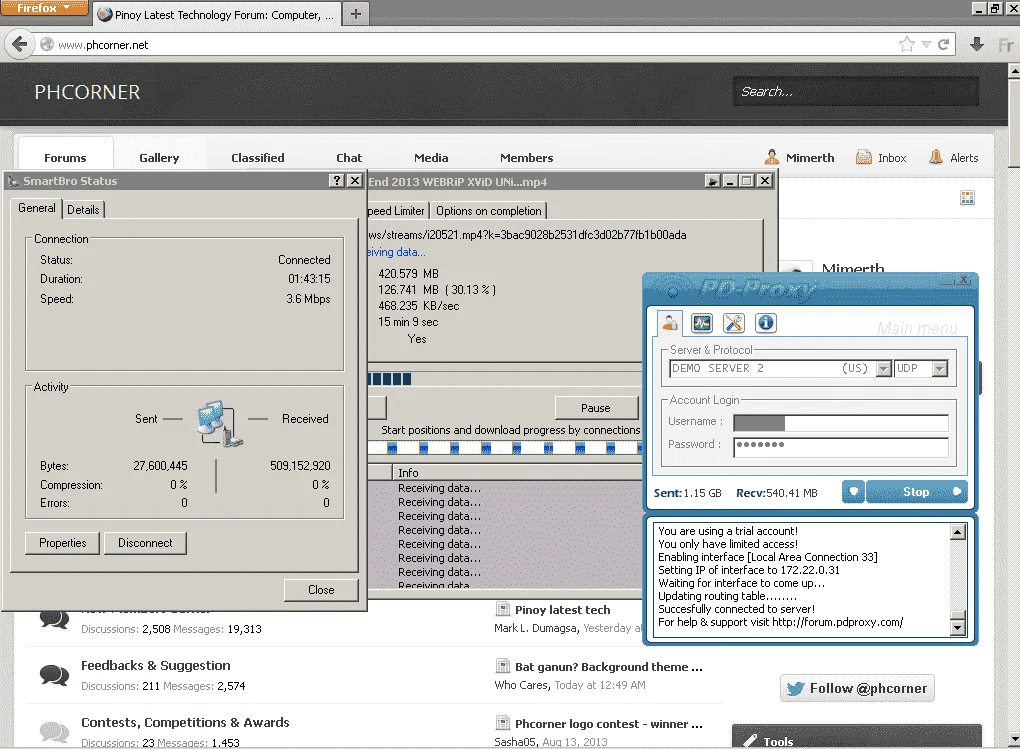Click the document icon beside Pinoy latest tech
1020x749 pixels.
click(x=502, y=609)
